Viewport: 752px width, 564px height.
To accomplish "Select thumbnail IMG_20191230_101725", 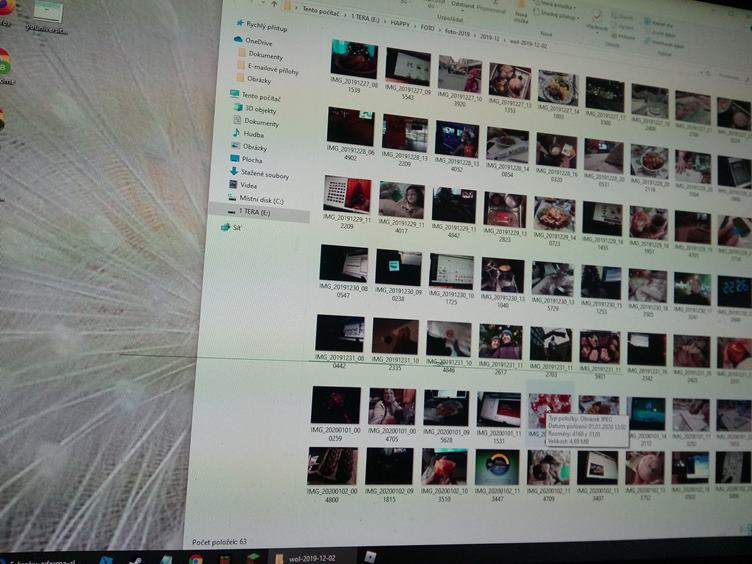I will coord(451,279).
